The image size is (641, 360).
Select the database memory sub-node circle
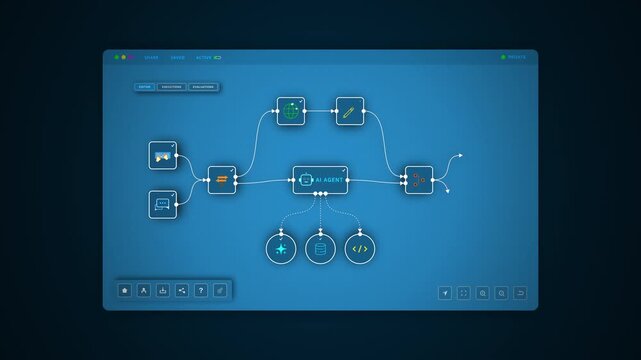click(320, 248)
